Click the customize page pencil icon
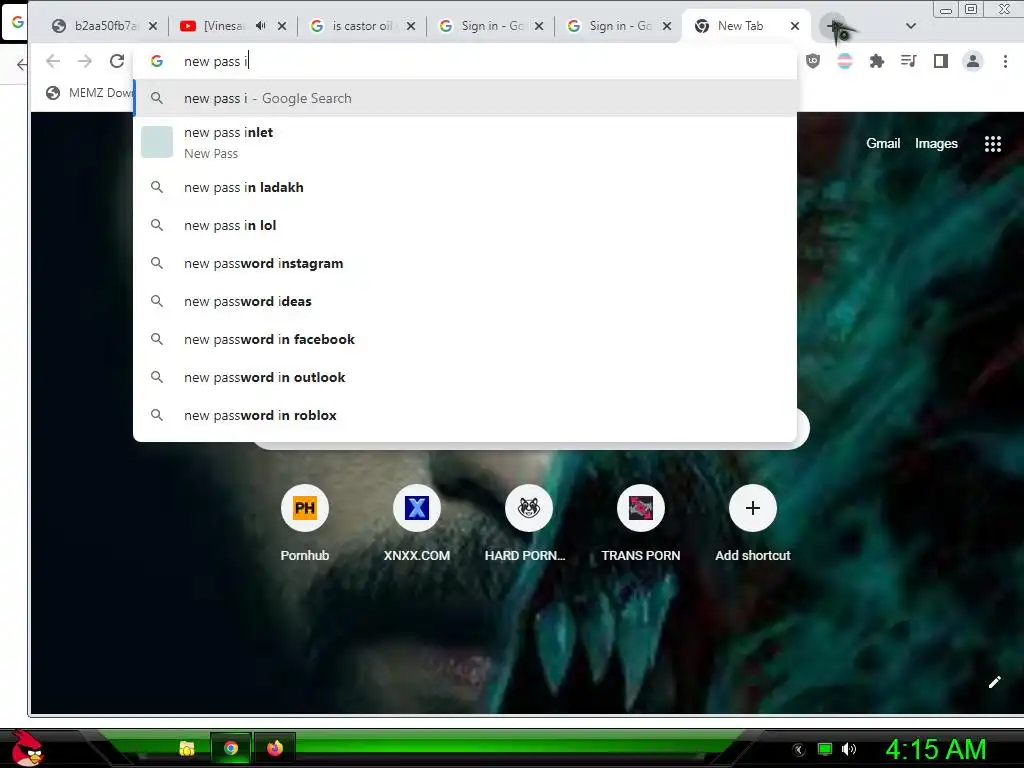The width and height of the screenshot is (1024, 768). [x=995, y=682]
